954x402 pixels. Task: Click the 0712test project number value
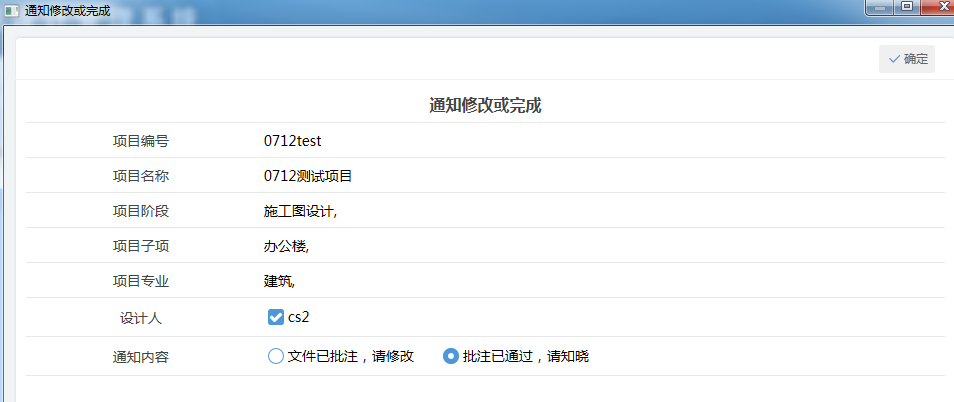(x=292, y=141)
